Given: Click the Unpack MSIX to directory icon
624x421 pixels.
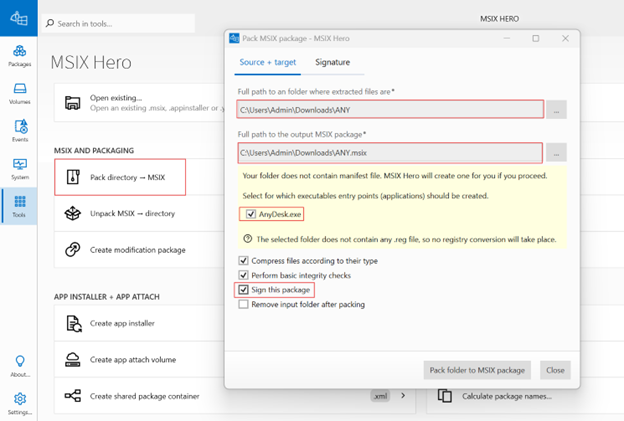Looking at the screenshot, I should [73, 213].
